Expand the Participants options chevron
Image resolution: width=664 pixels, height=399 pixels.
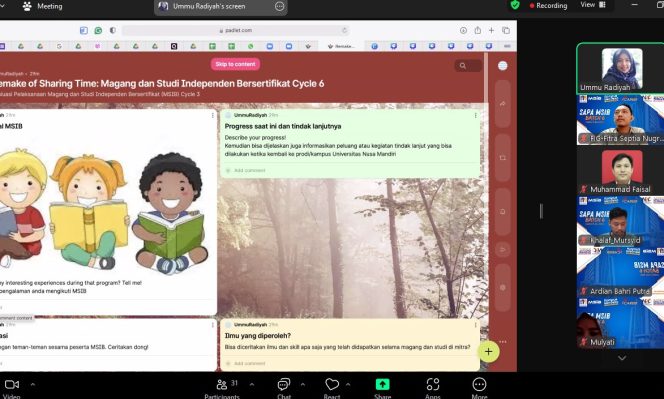(252, 385)
